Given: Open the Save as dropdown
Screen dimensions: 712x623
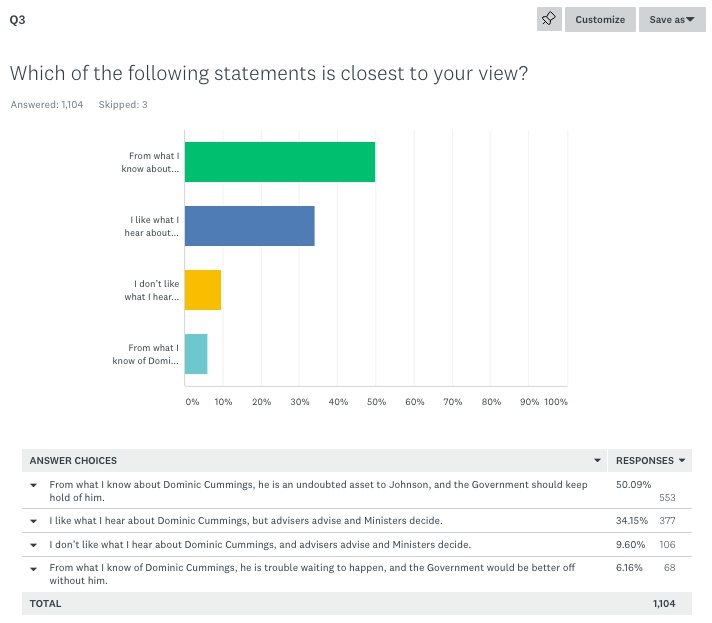Looking at the screenshot, I should coord(672,19).
